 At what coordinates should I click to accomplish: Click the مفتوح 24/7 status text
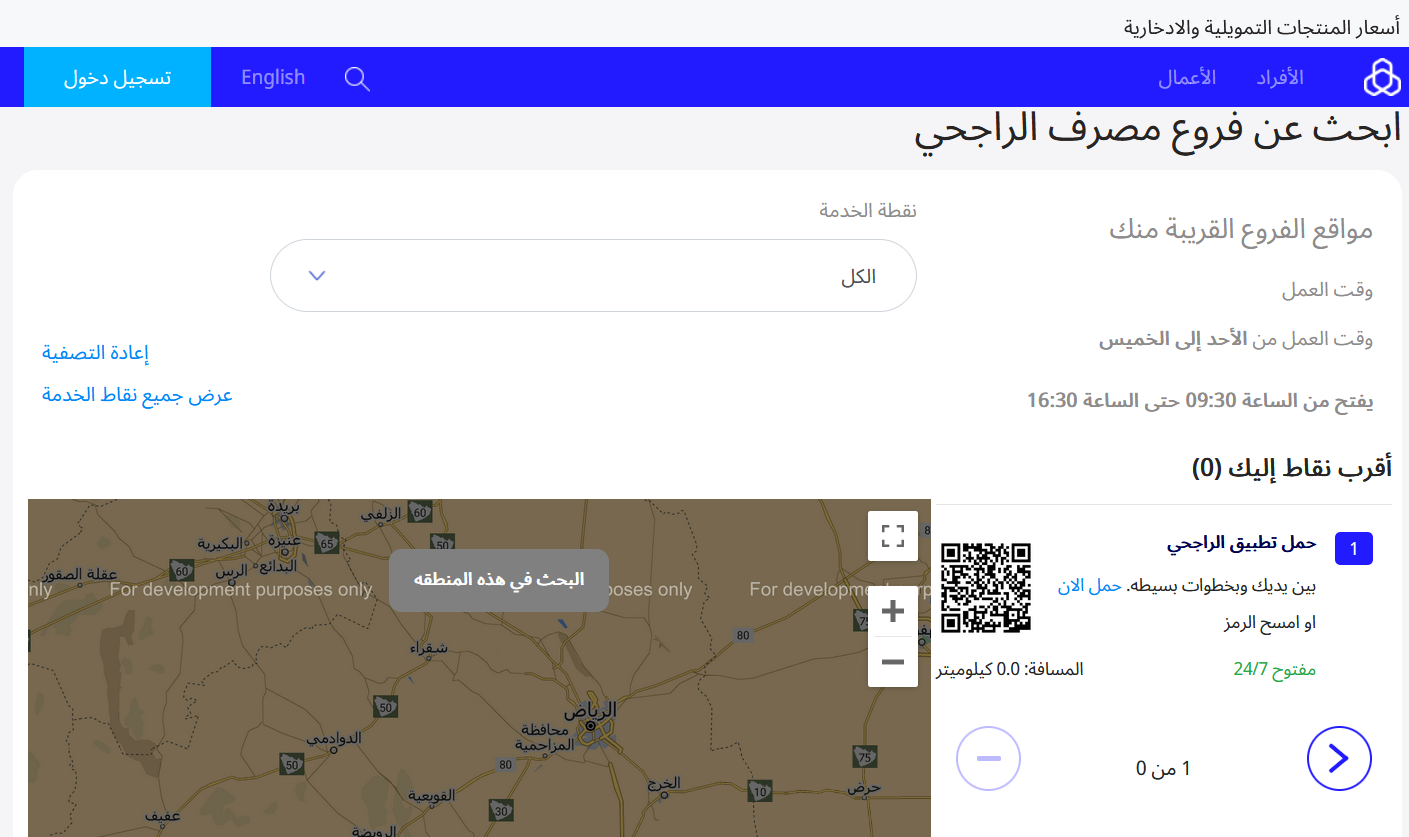click(x=1275, y=669)
